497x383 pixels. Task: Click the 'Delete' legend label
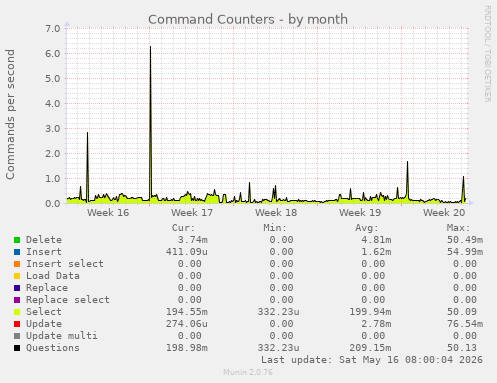44,240
